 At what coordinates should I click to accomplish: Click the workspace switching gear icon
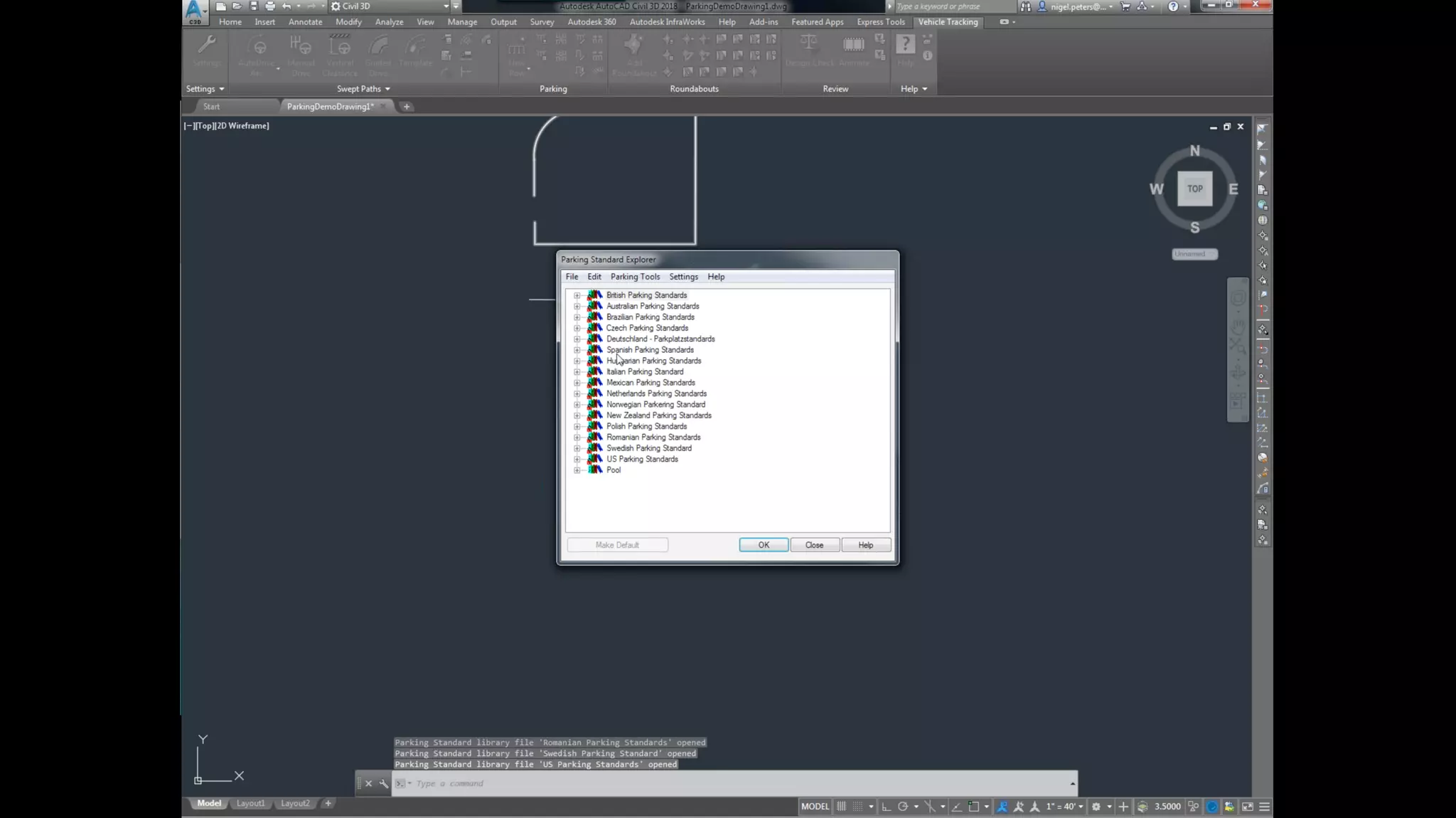click(x=1096, y=807)
